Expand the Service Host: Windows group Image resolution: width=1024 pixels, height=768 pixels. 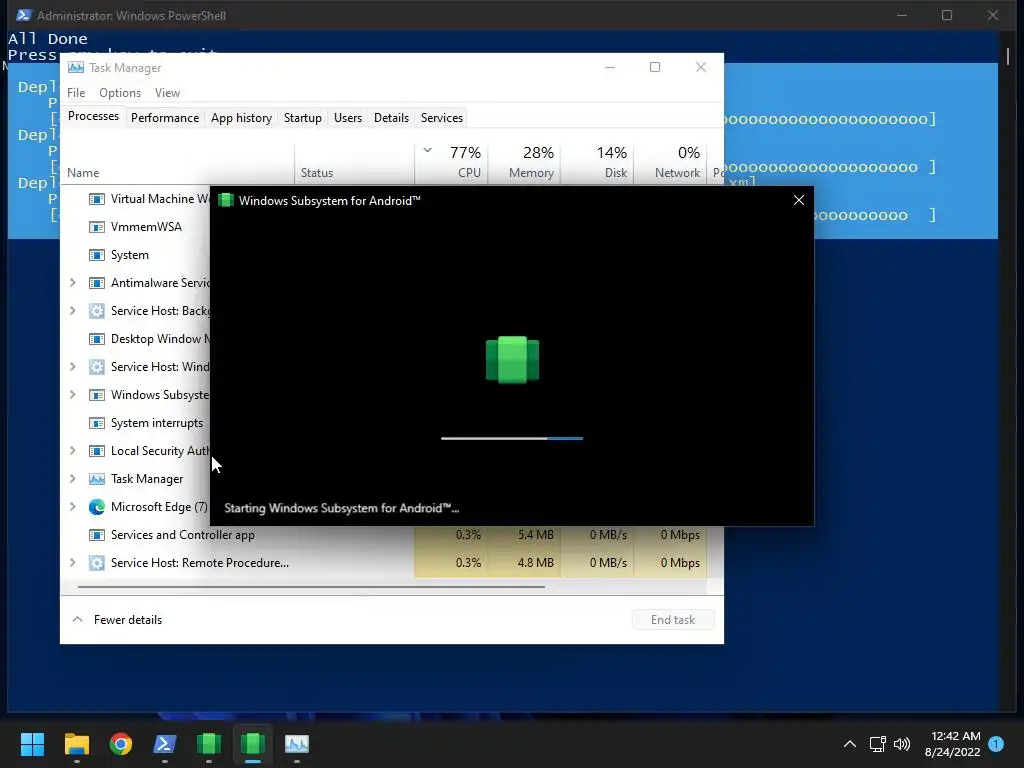pyautogui.click(x=72, y=367)
